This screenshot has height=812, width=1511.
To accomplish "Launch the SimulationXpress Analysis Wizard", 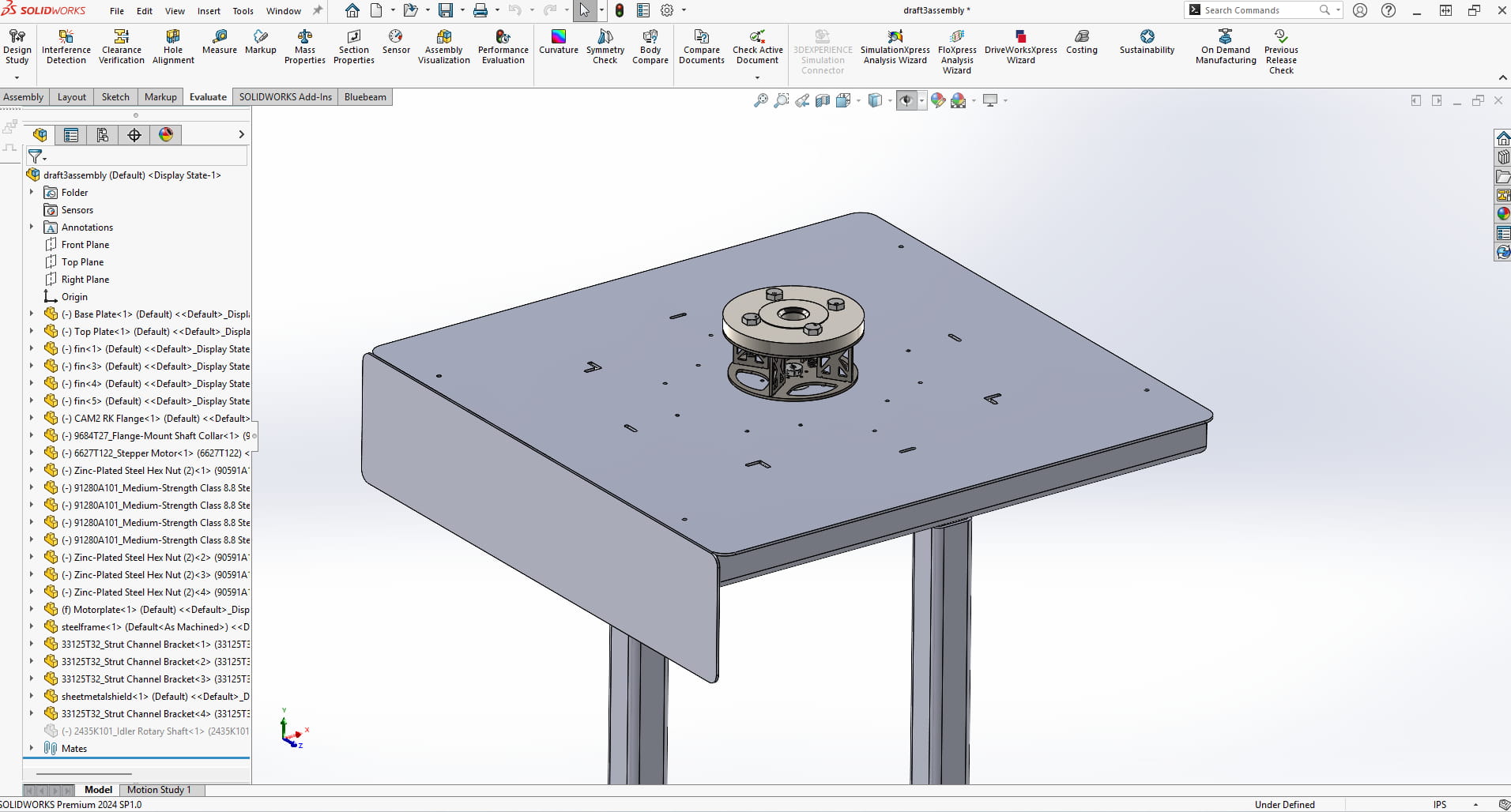I will point(894,45).
